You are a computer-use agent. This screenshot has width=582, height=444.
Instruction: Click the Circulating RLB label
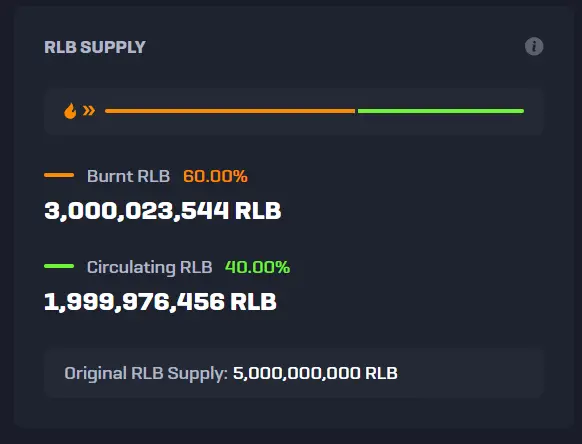150,267
